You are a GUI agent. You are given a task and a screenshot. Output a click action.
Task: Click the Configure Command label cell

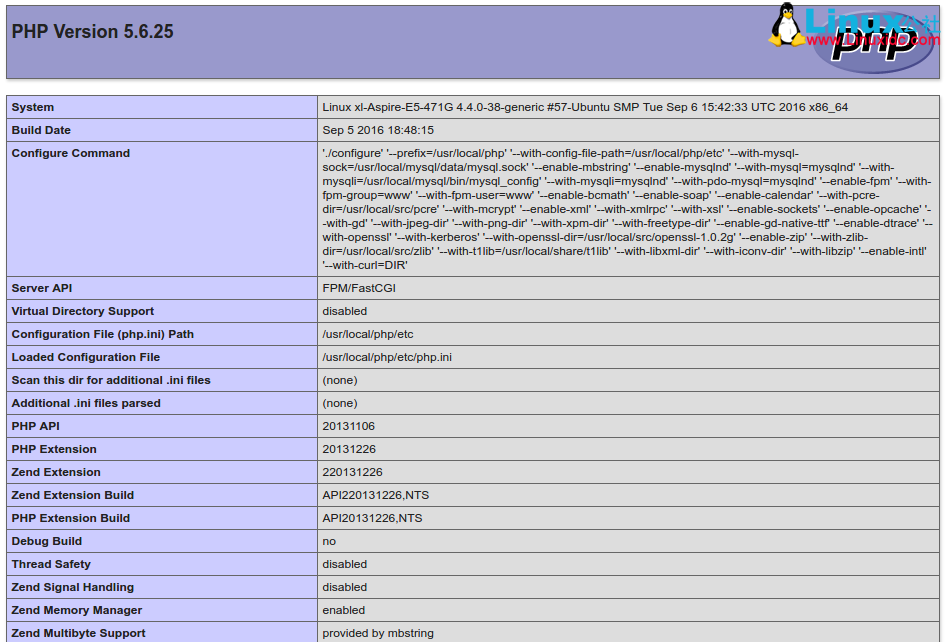pyautogui.click(x=71, y=153)
